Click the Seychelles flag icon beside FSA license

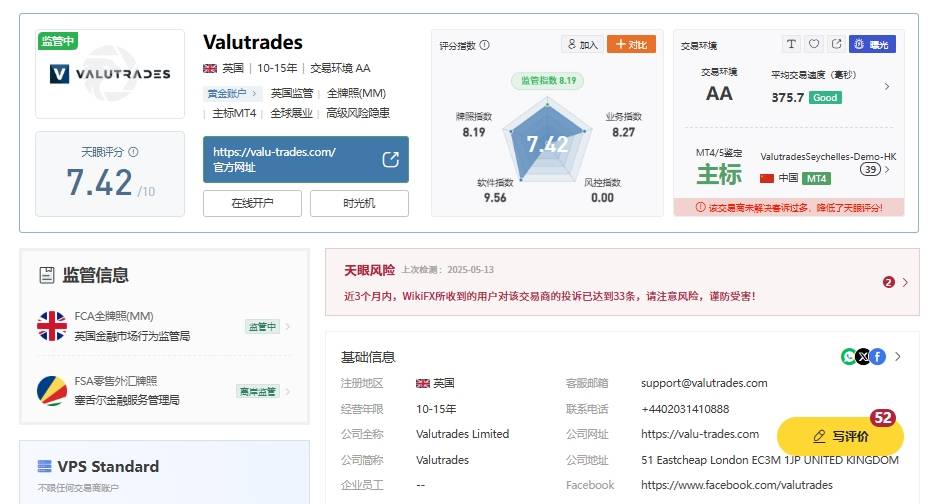pos(52,391)
